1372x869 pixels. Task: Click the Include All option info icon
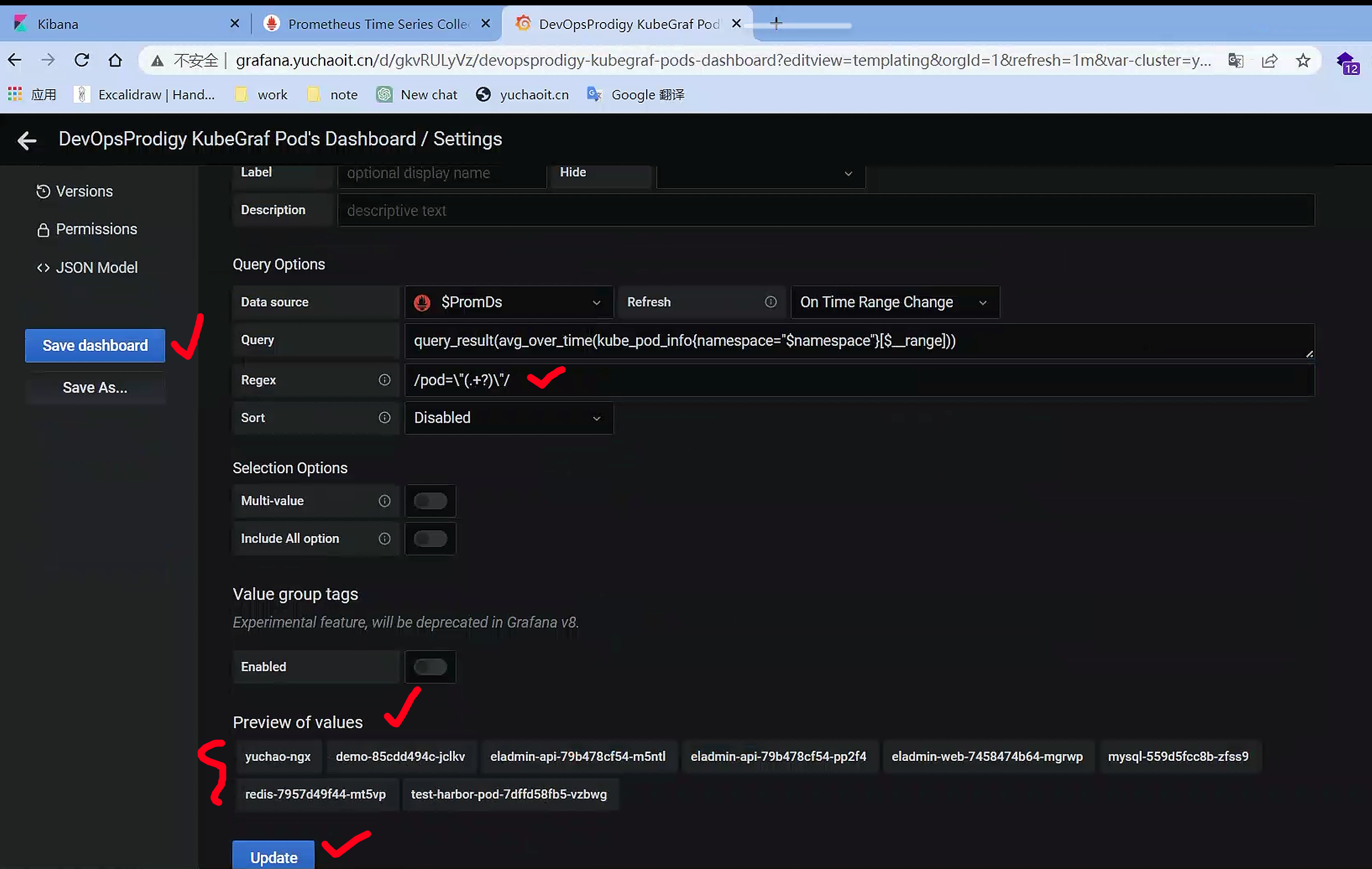(x=385, y=538)
